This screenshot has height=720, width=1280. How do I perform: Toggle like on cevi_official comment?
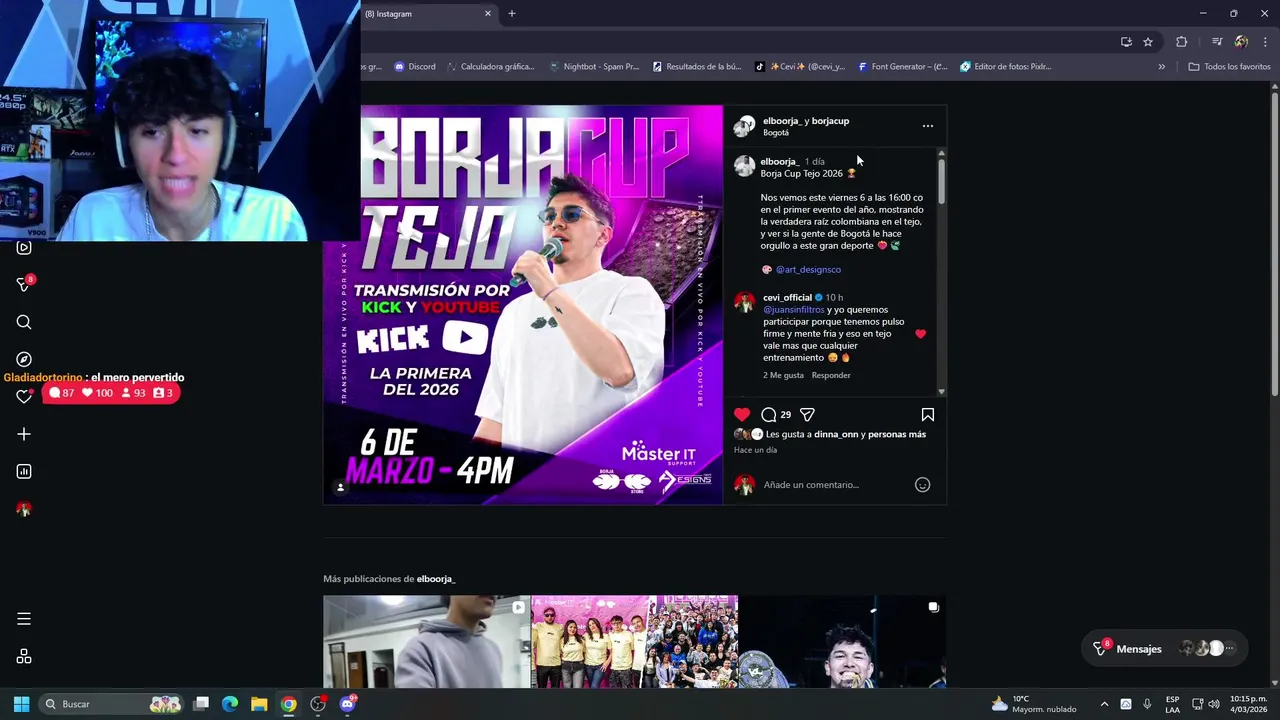(920, 334)
